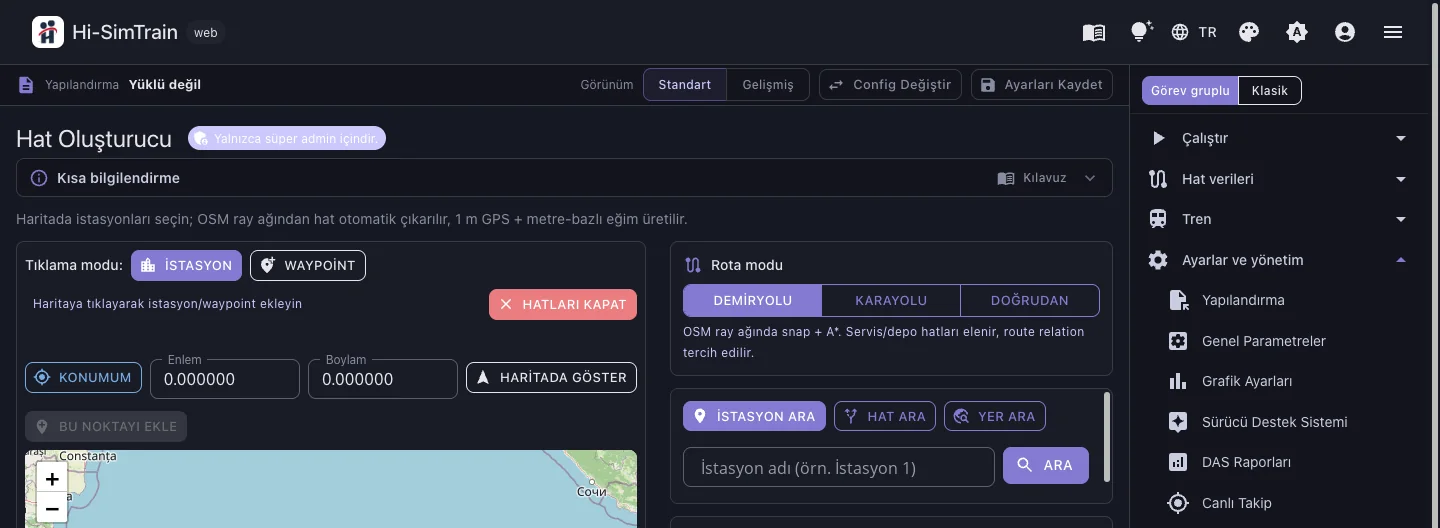Click the Config Değiştir button
The width and height of the screenshot is (1440, 528).
pos(891,85)
